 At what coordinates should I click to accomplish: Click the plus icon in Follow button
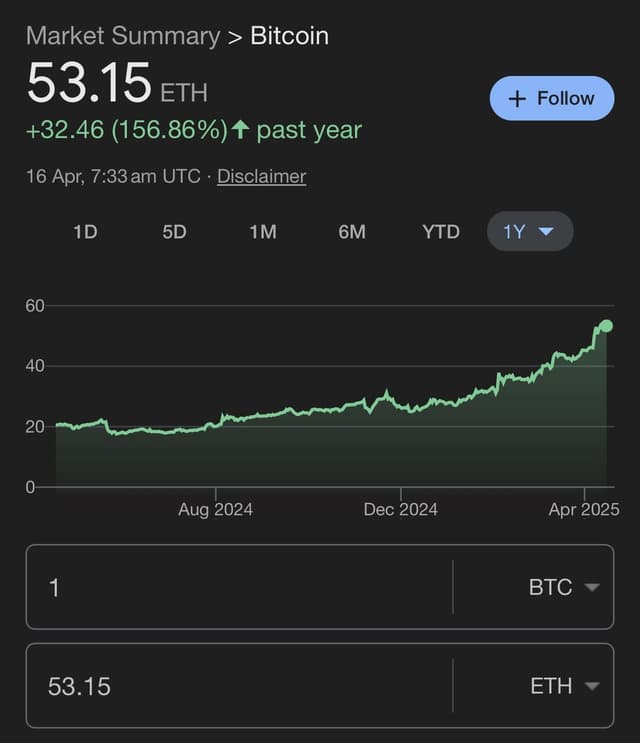[x=517, y=99]
